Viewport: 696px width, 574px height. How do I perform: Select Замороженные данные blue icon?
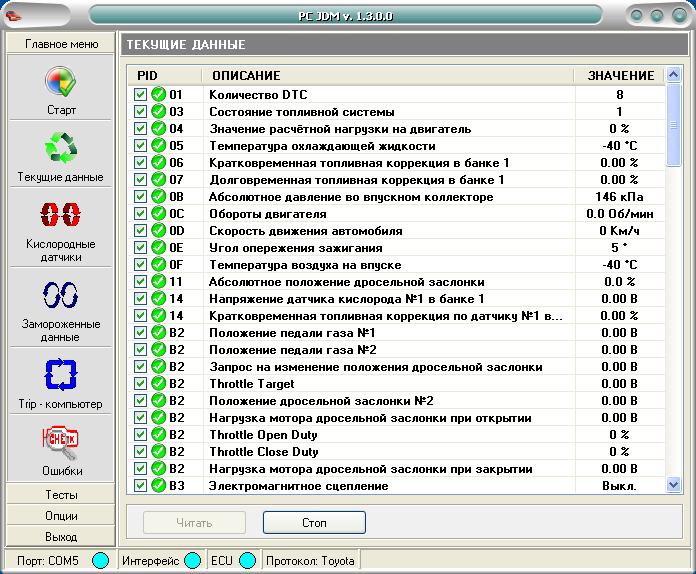point(61,295)
